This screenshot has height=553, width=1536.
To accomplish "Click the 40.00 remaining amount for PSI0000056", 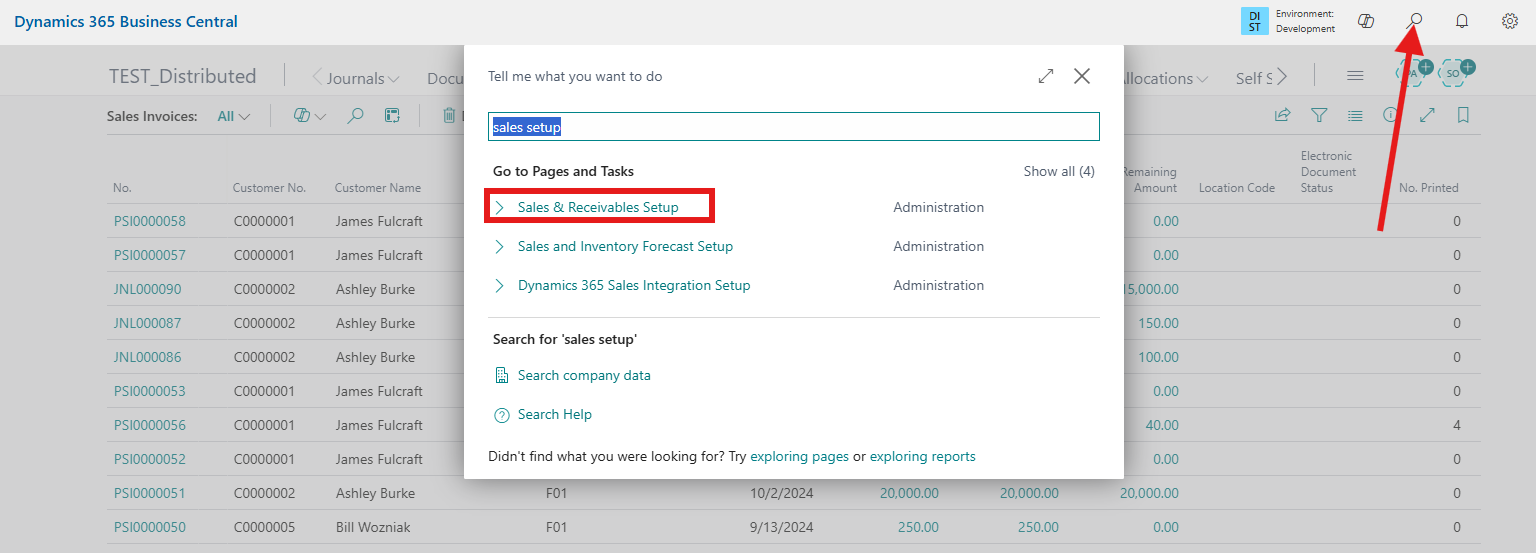I will coord(1162,425).
